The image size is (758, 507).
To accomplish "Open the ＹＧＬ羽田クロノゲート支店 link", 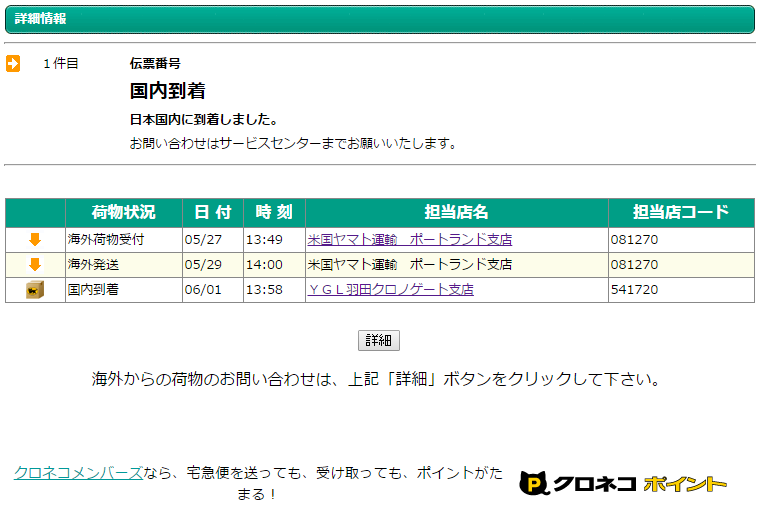I will point(390,290).
